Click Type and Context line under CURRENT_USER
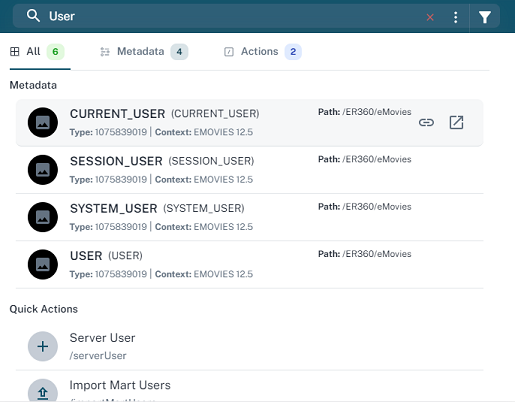Viewport: 515px width, 405px height. tap(161, 132)
